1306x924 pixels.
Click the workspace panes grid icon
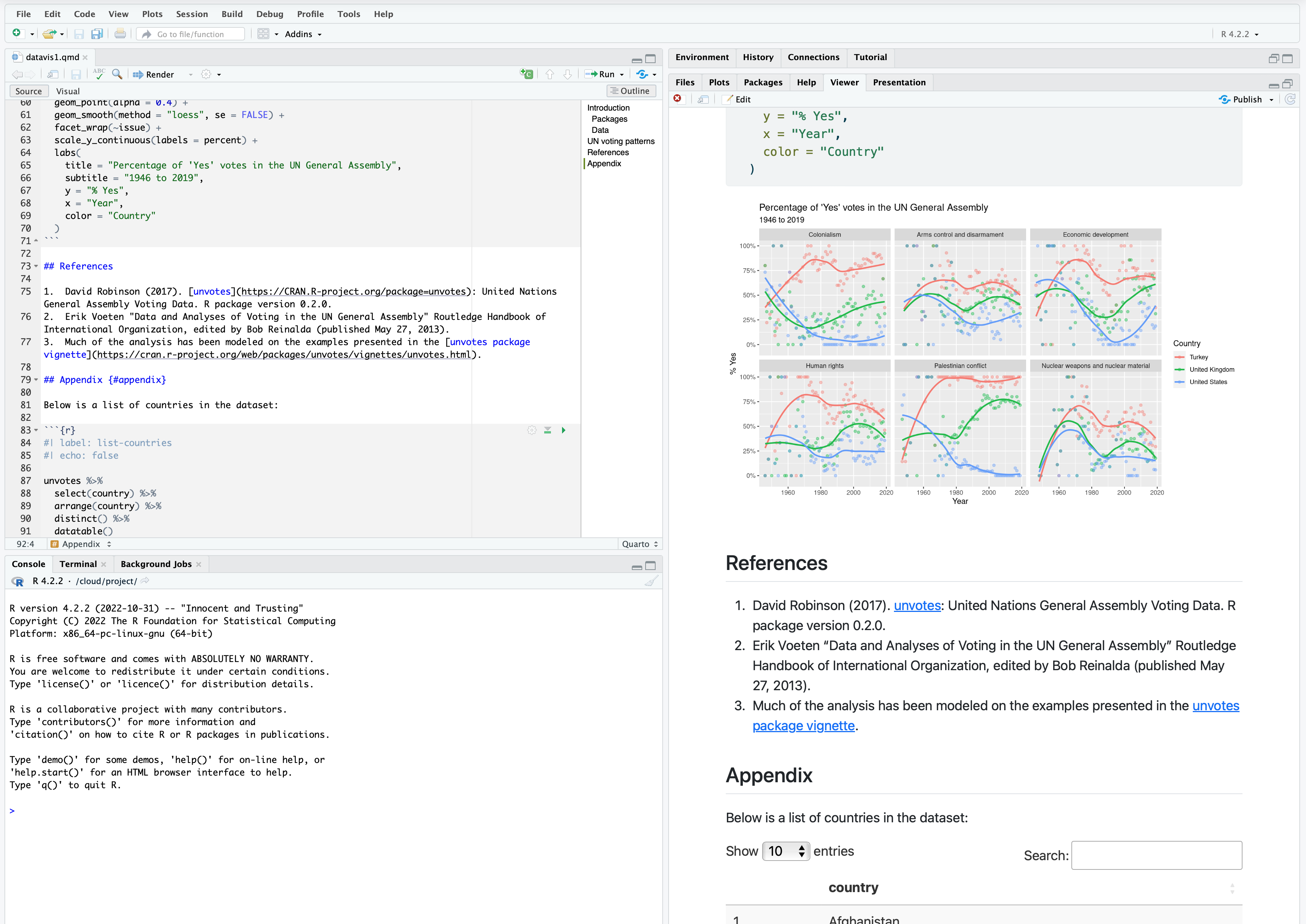263,34
